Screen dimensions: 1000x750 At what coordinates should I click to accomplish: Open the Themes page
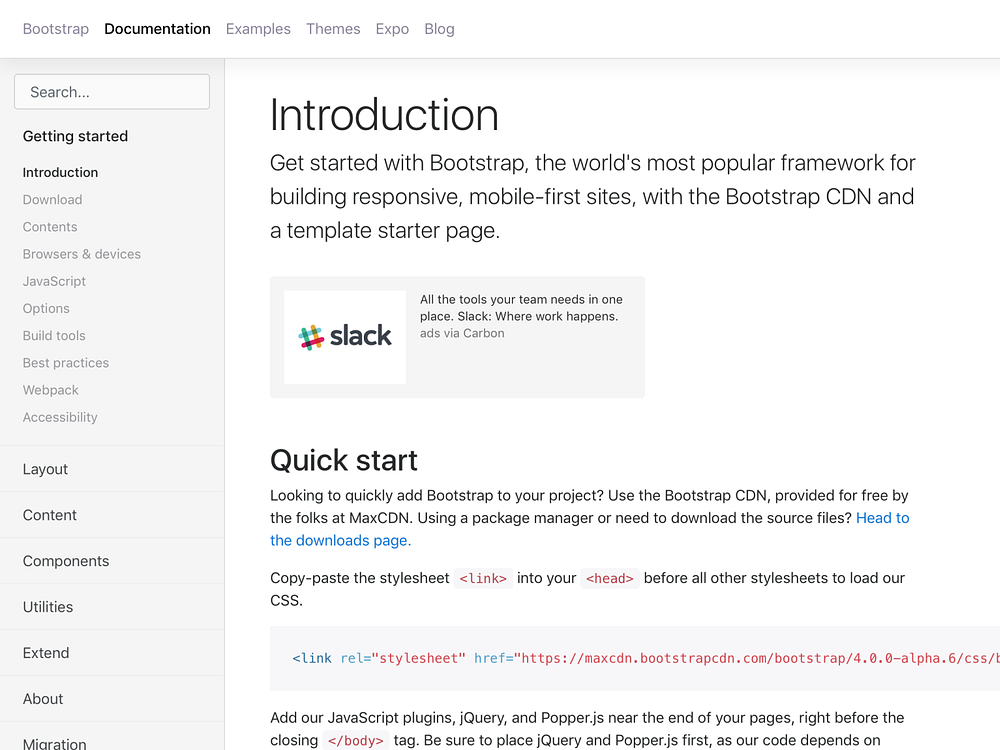pos(333,29)
